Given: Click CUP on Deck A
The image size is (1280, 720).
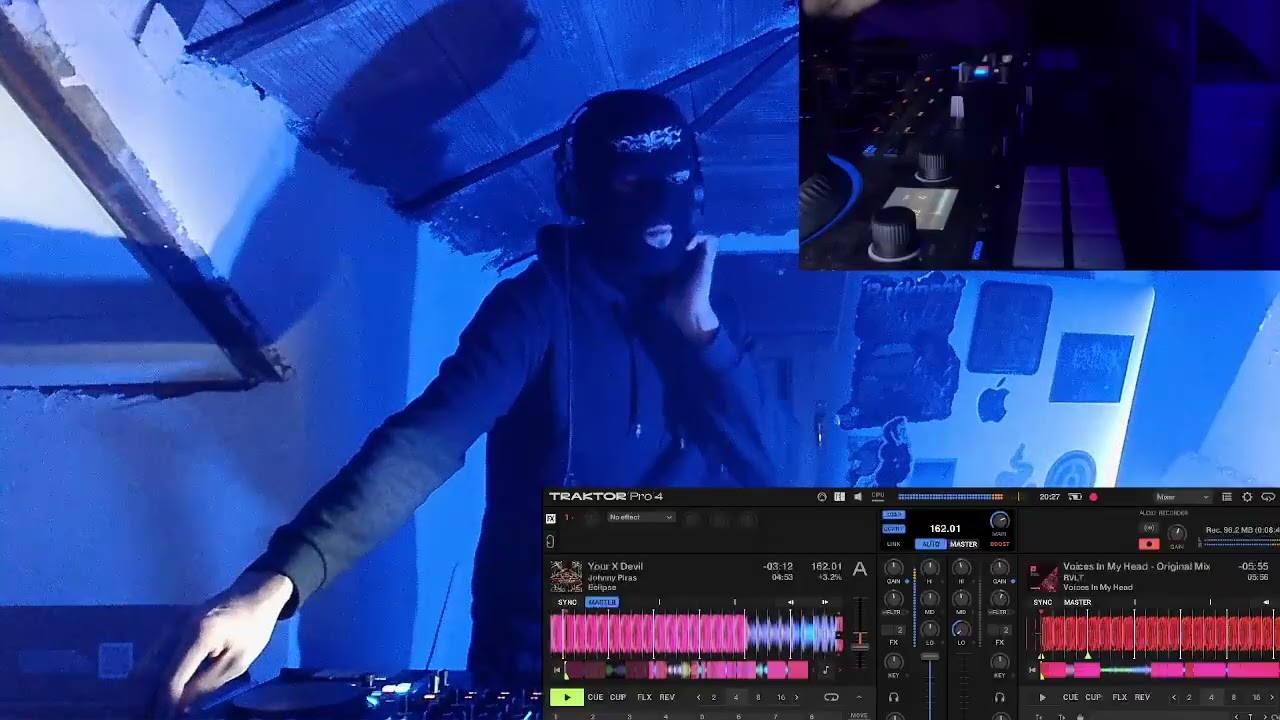Looking at the screenshot, I should coord(618,697).
